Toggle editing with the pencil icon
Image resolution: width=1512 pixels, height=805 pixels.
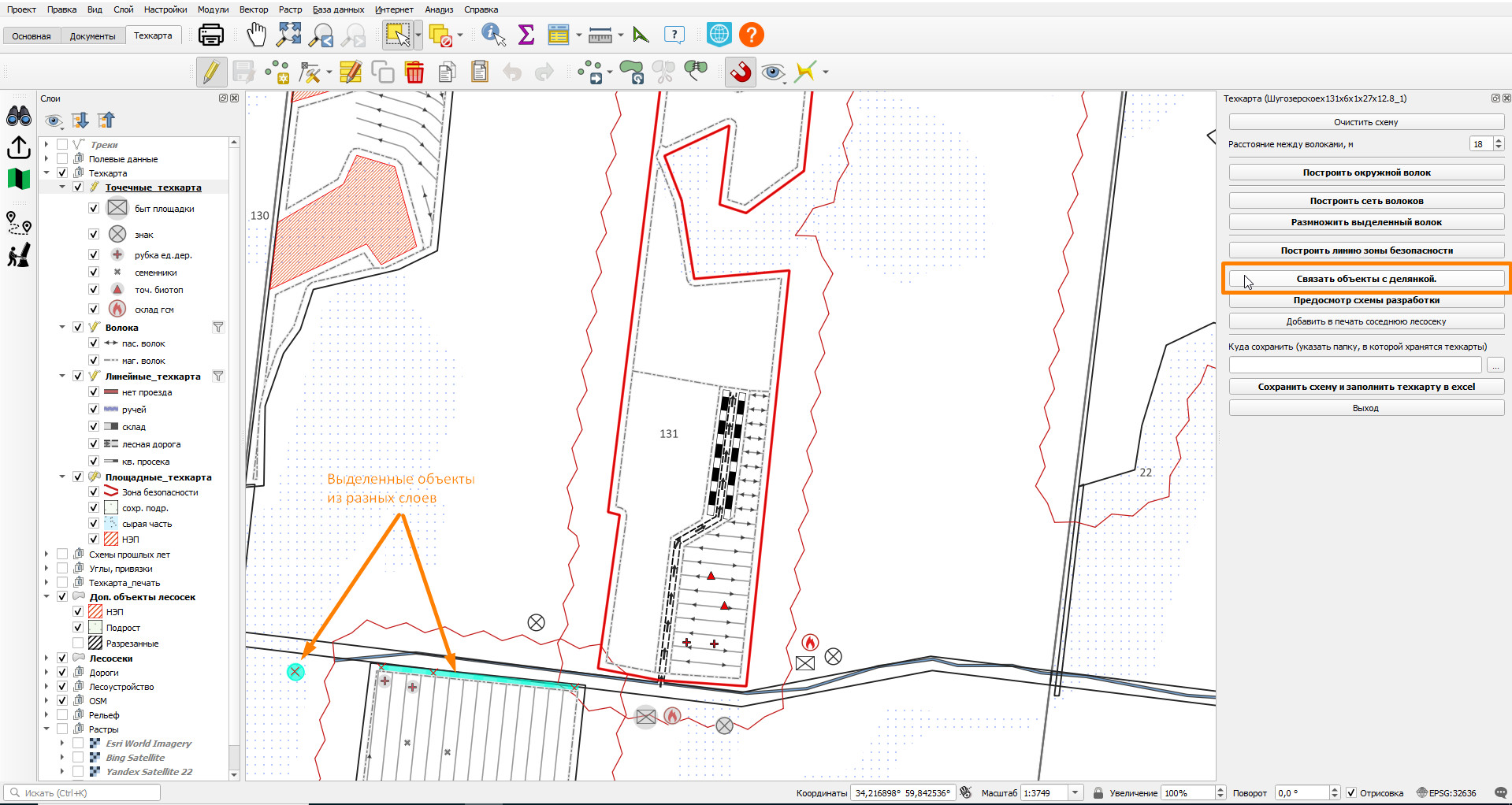210,72
